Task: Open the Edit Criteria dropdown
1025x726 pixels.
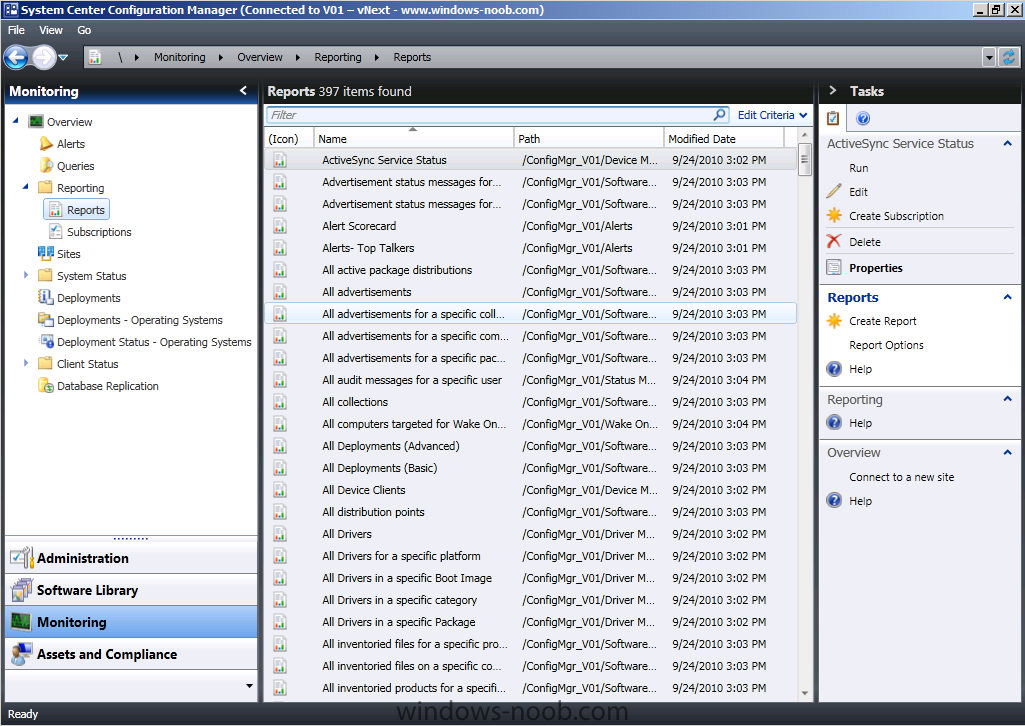Action: click(x=772, y=115)
